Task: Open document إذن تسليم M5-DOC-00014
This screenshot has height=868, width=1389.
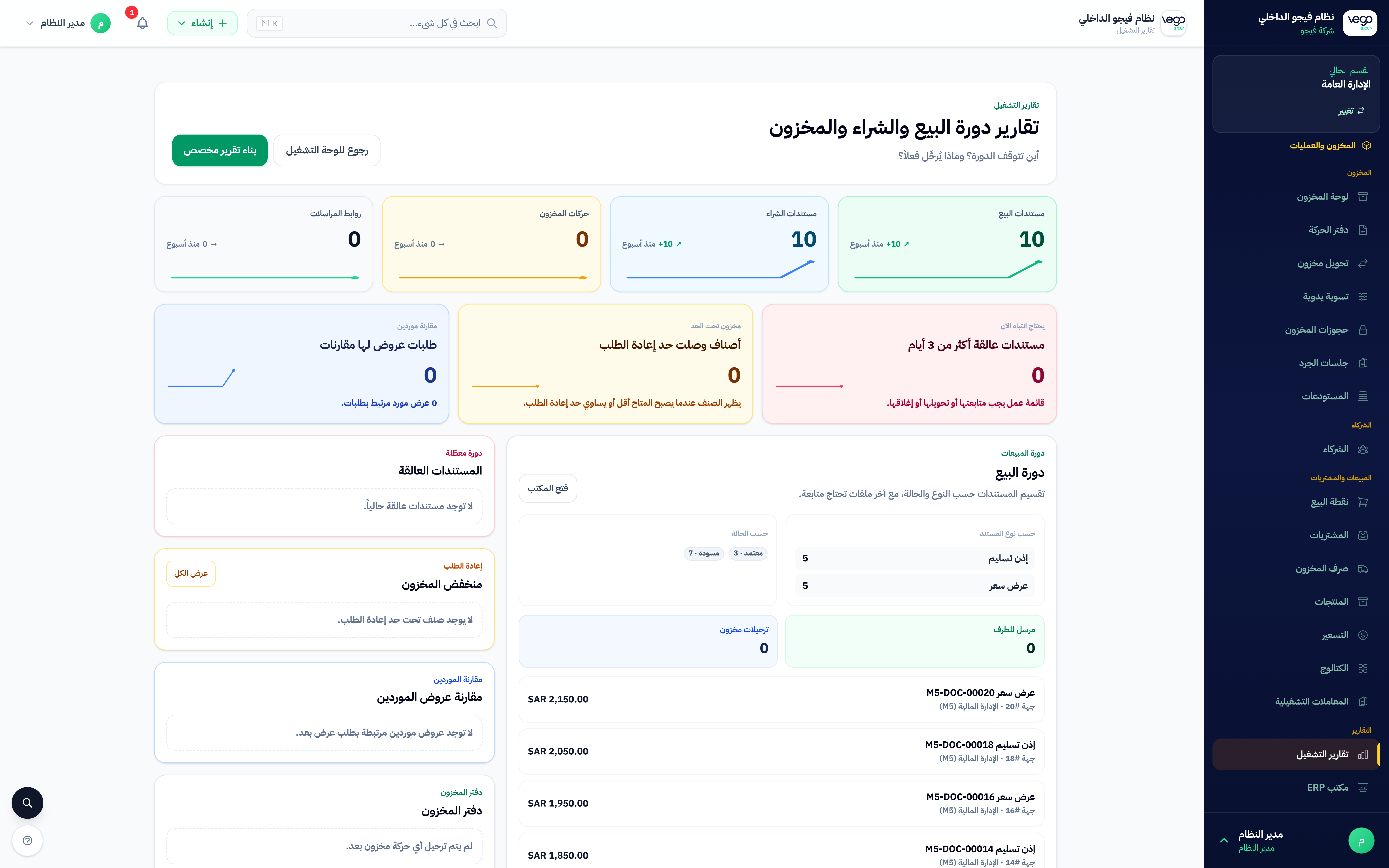Action: (781, 851)
